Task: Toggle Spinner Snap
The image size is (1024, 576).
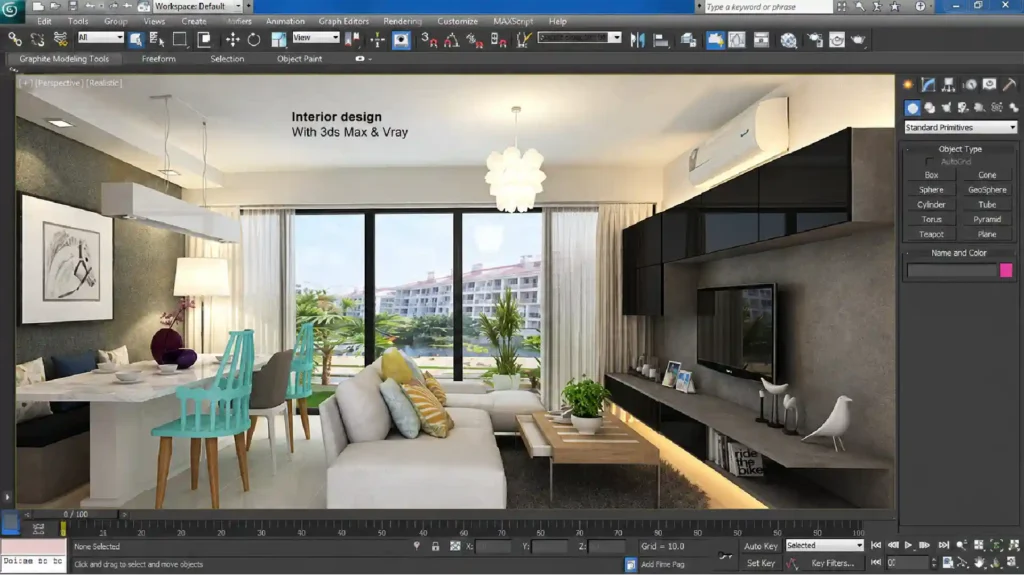Action: tap(499, 40)
